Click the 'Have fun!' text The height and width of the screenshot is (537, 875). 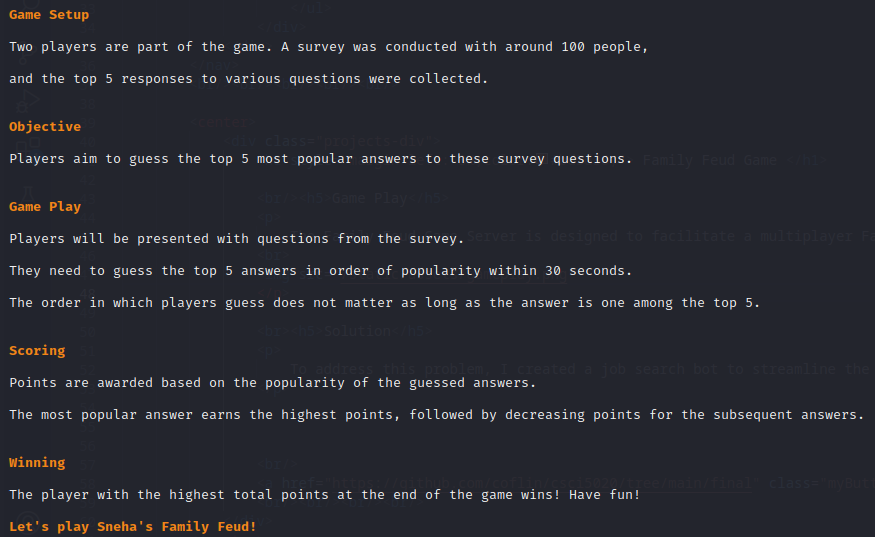click(x=604, y=495)
